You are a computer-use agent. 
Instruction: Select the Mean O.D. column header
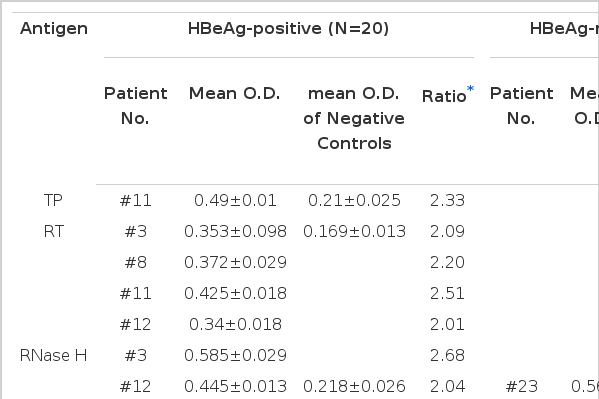click(235, 94)
